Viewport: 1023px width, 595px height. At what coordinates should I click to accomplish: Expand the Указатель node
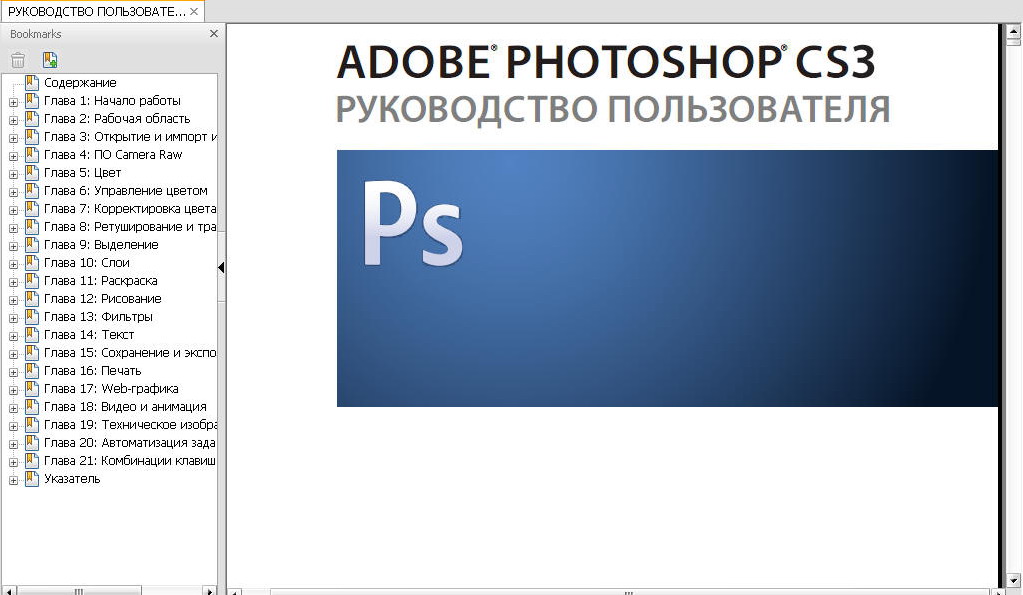[x=13, y=481]
